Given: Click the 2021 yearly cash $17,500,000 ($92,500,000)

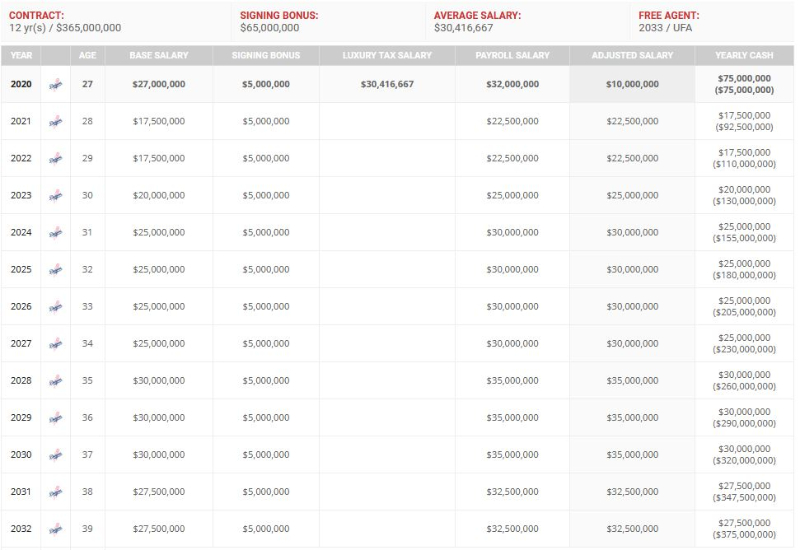Looking at the screenshot, I should click(x=744, y=121).
